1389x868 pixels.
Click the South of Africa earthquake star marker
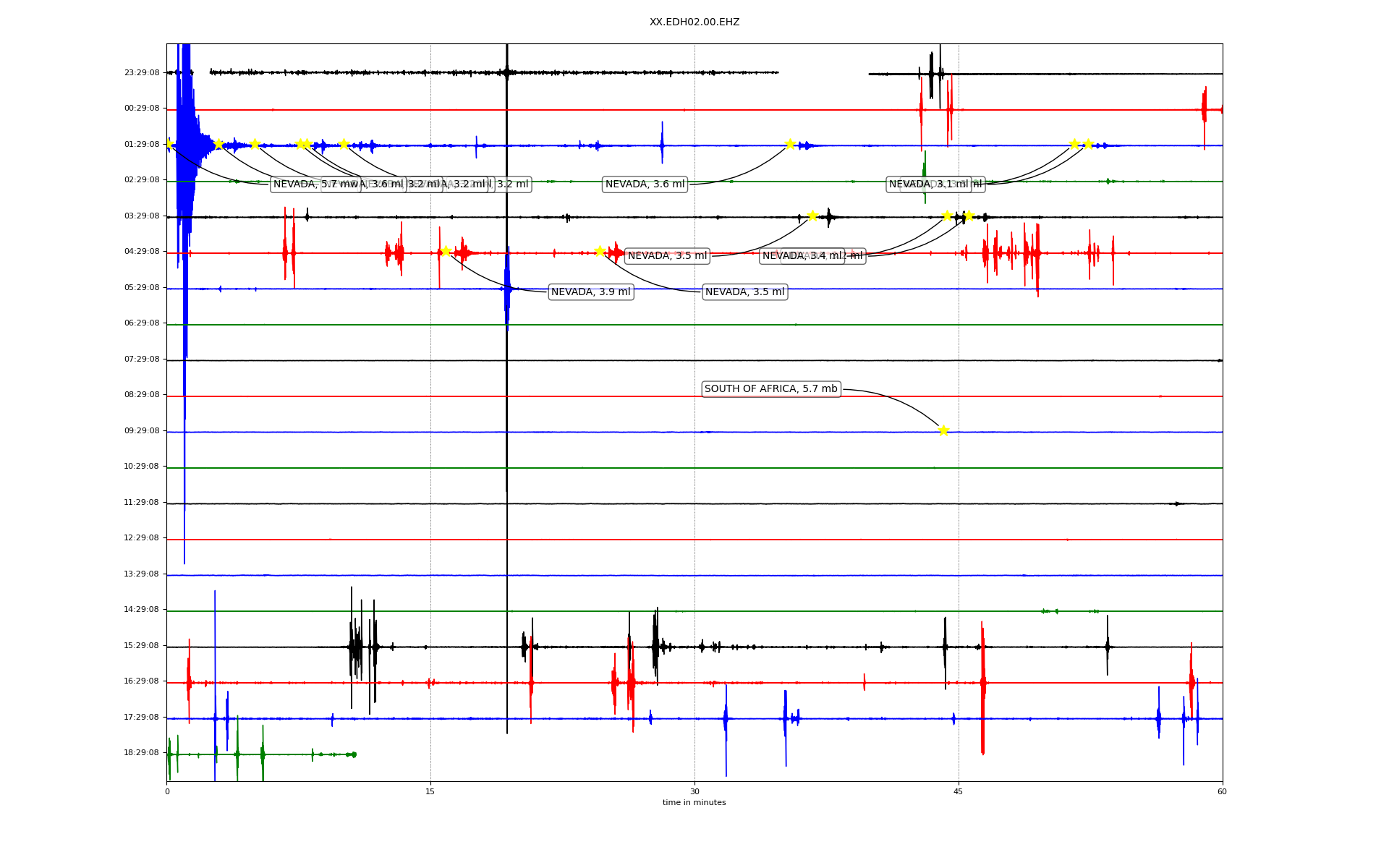click(943, 430)
